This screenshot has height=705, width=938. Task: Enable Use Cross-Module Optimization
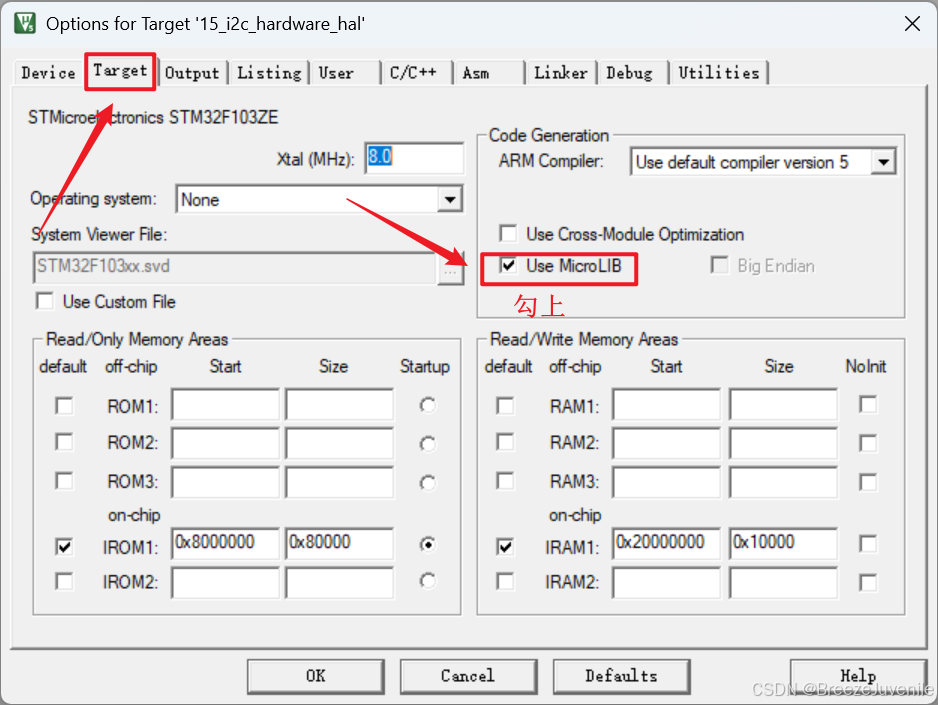pos(508,233)
